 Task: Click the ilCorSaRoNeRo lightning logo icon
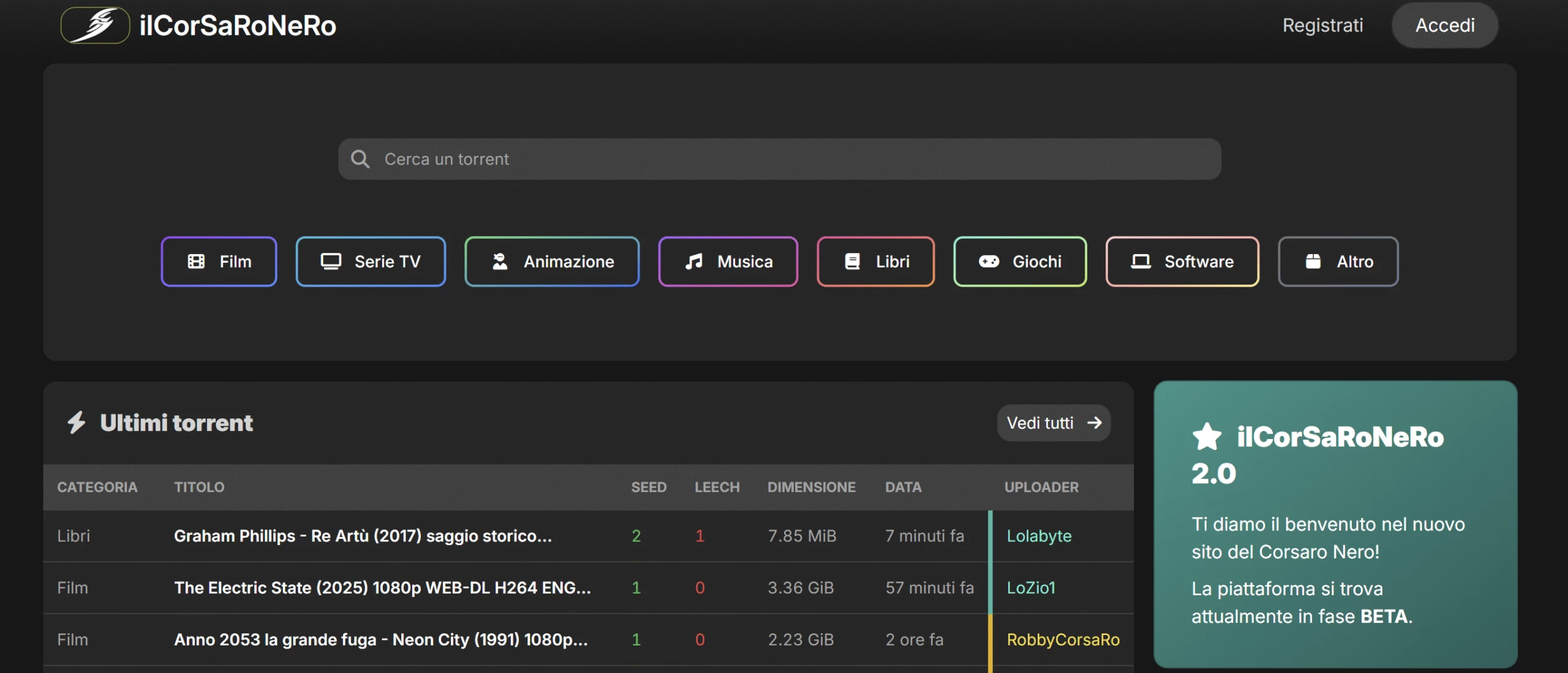coord(96,26)
